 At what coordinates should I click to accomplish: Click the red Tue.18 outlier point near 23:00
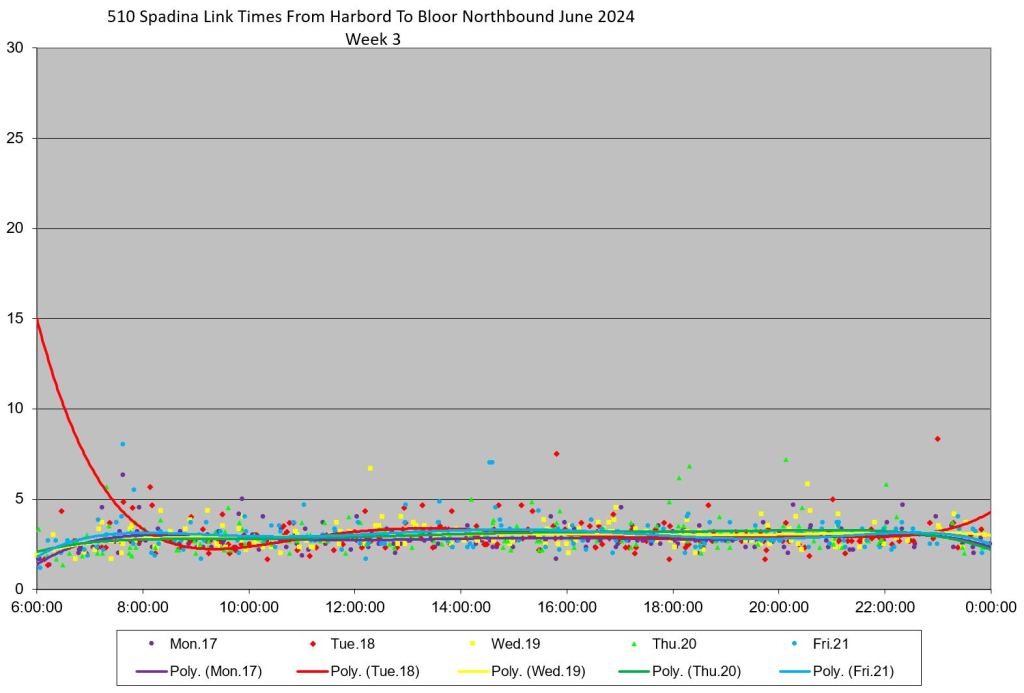click(x=937, y=438)
